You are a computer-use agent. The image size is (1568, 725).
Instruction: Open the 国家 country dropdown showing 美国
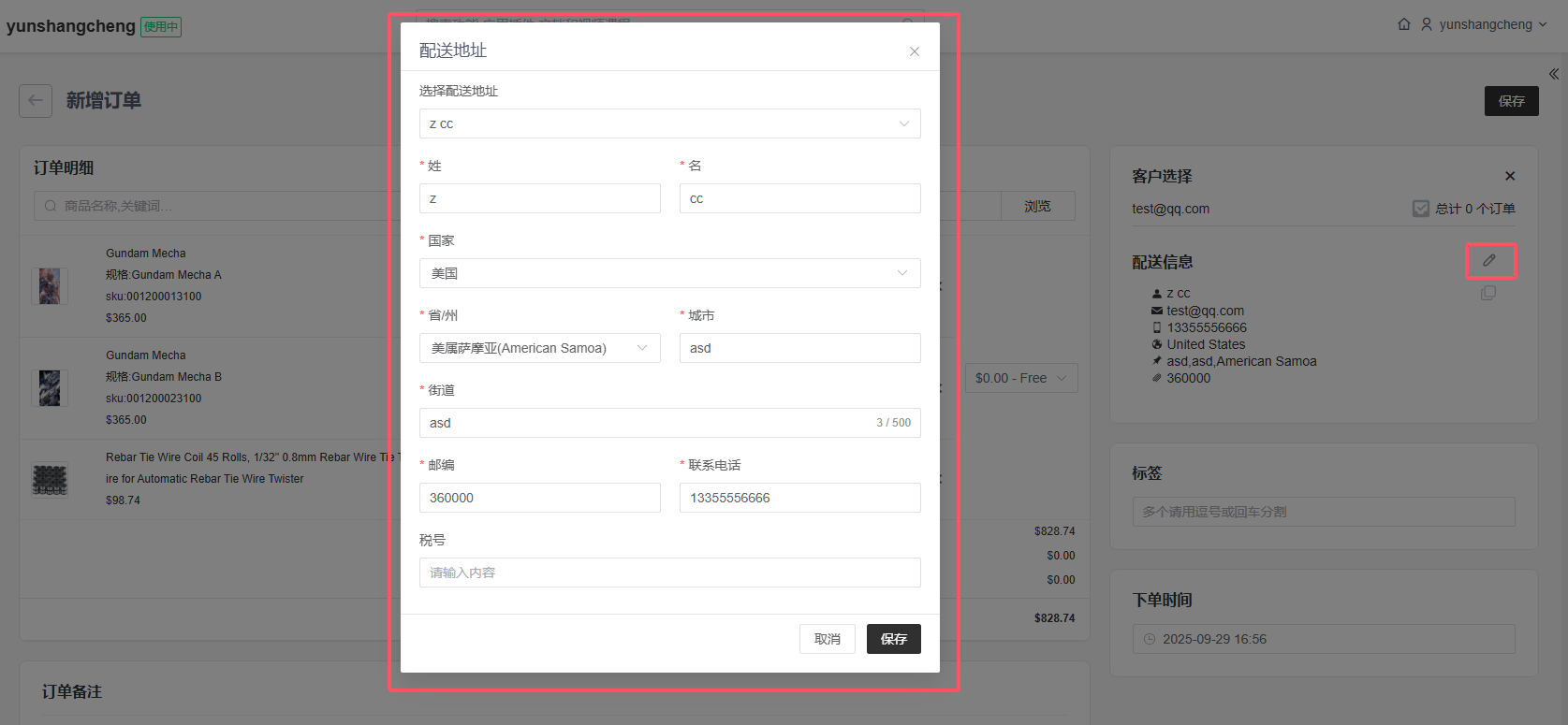669,273
